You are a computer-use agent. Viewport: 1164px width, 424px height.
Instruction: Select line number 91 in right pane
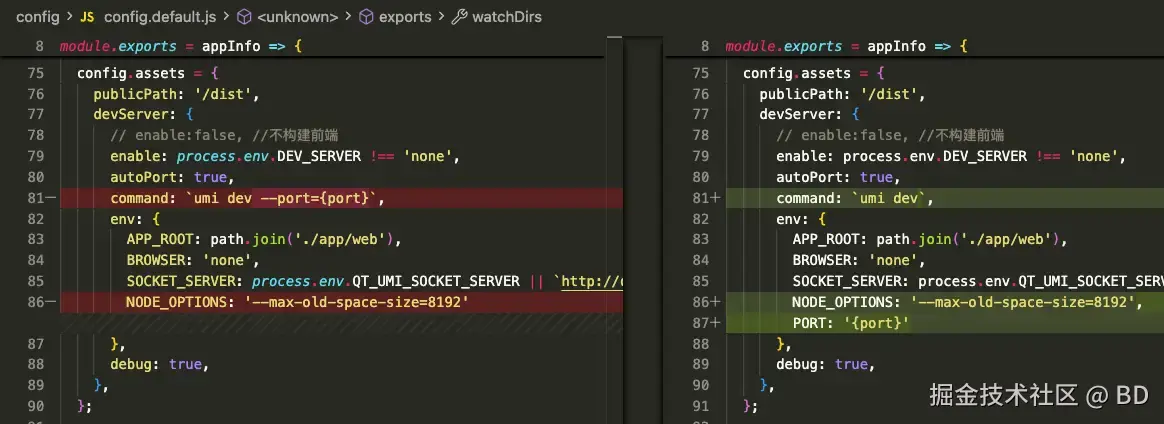[x=701, y=406]
